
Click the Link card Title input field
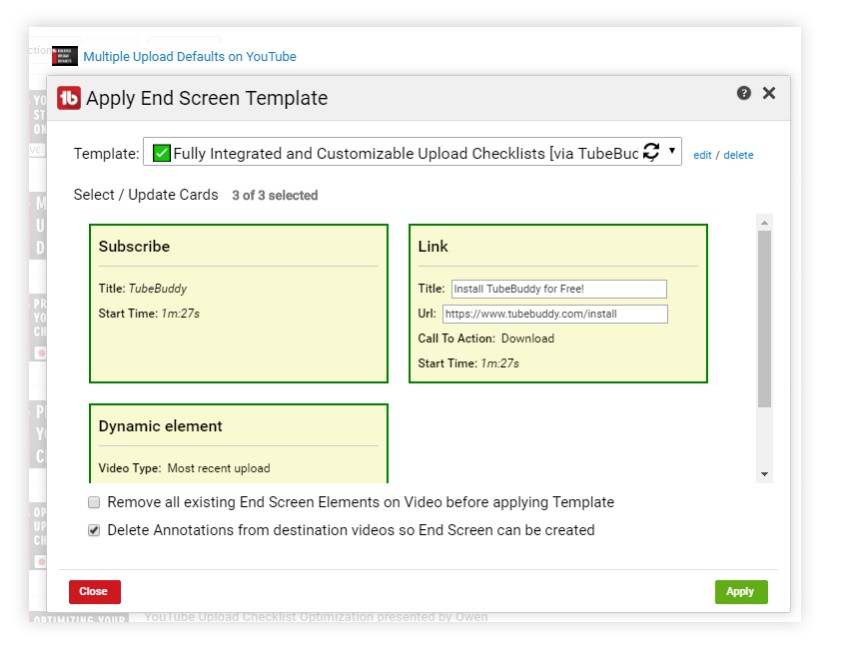(558, 289)
